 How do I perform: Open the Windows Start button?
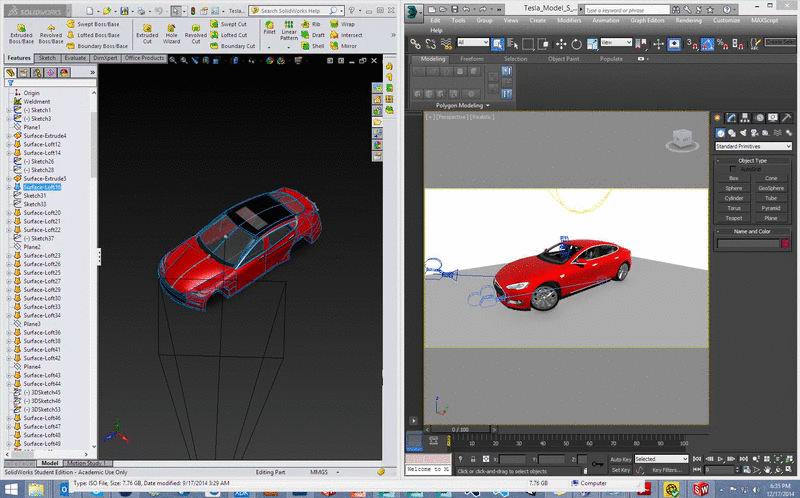pos(11,490)
